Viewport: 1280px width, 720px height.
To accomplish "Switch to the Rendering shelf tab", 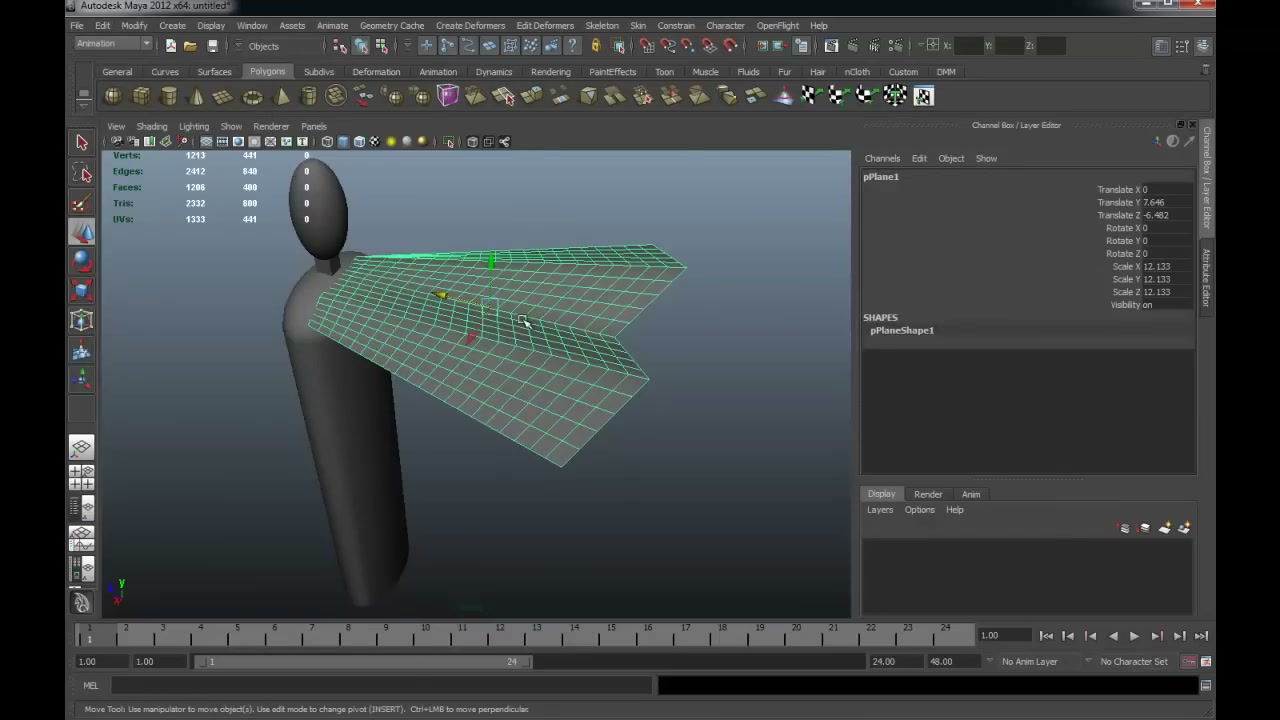I will tap(551, 72).
